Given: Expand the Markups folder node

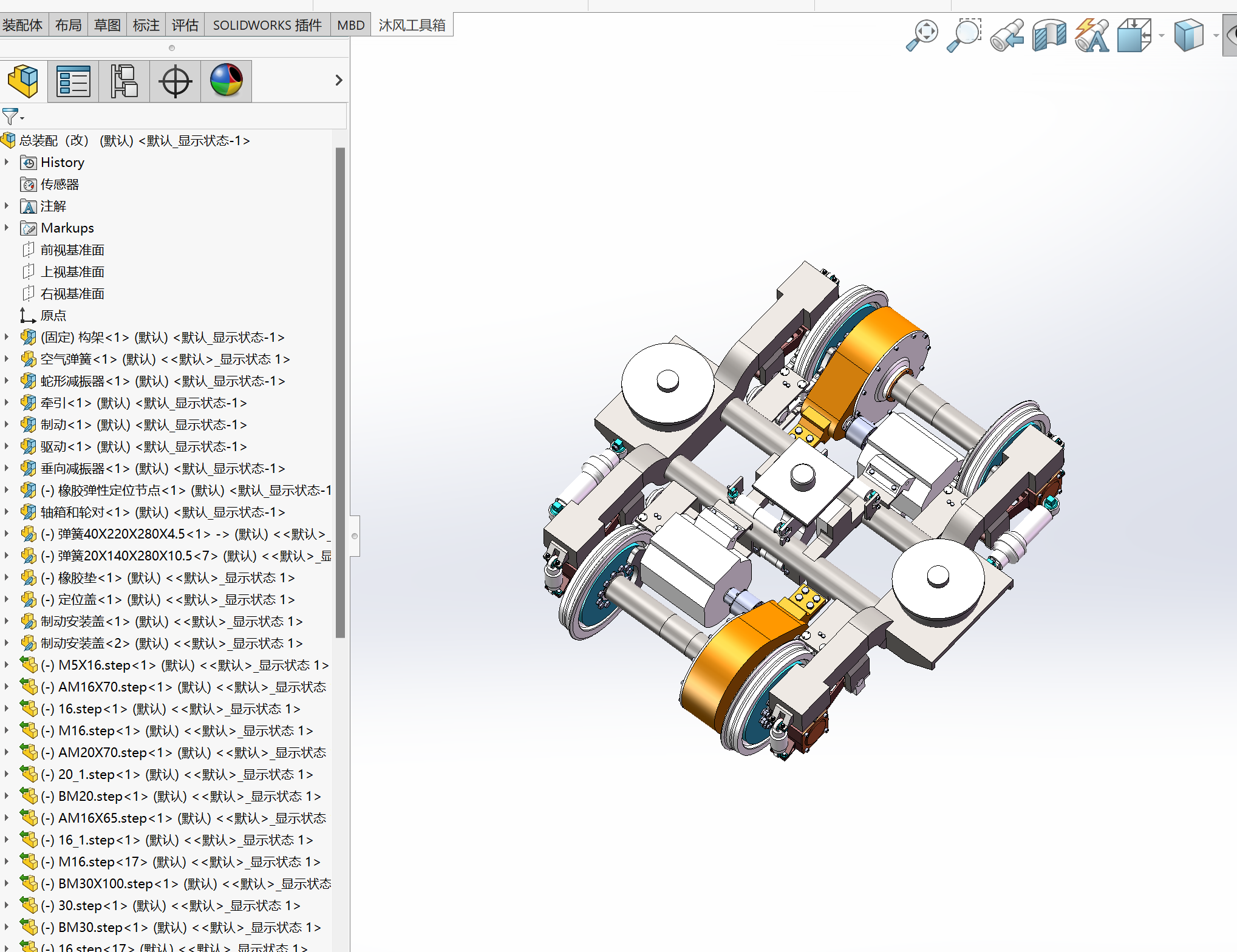Looking at the screenshot, I should click(7, 228).
